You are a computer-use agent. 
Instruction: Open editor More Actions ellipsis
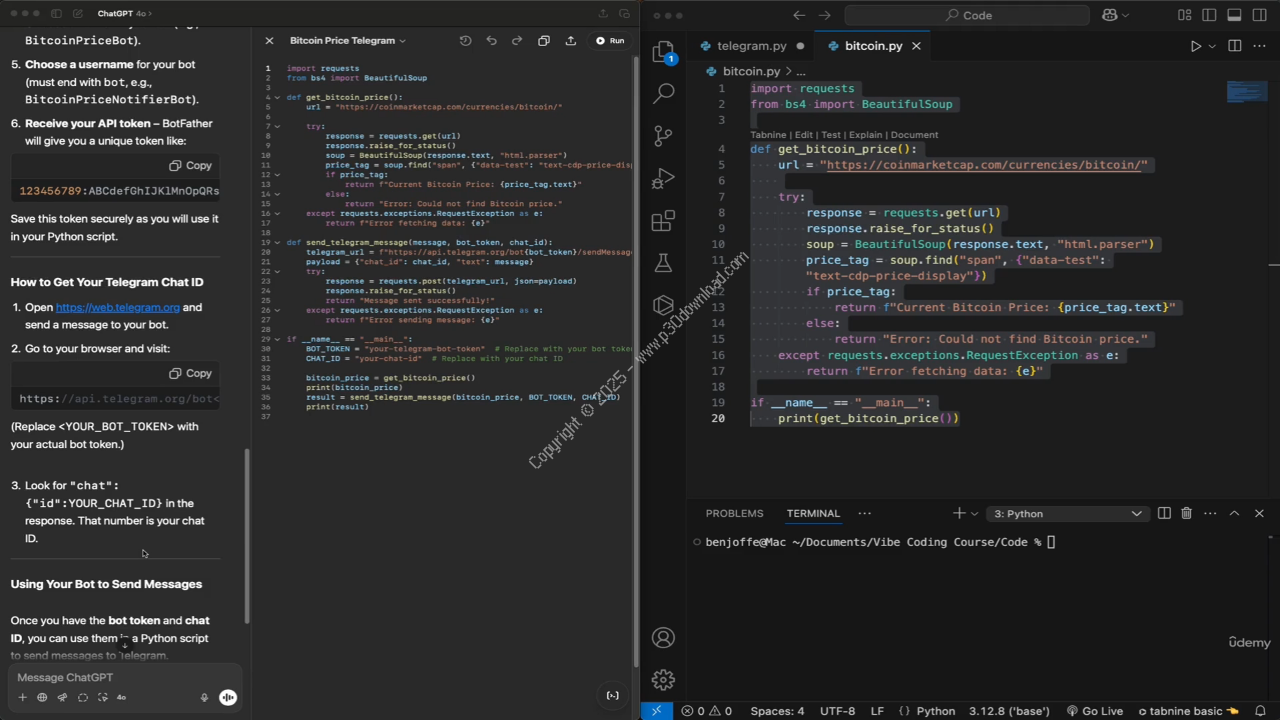(x=1259, y=46)
